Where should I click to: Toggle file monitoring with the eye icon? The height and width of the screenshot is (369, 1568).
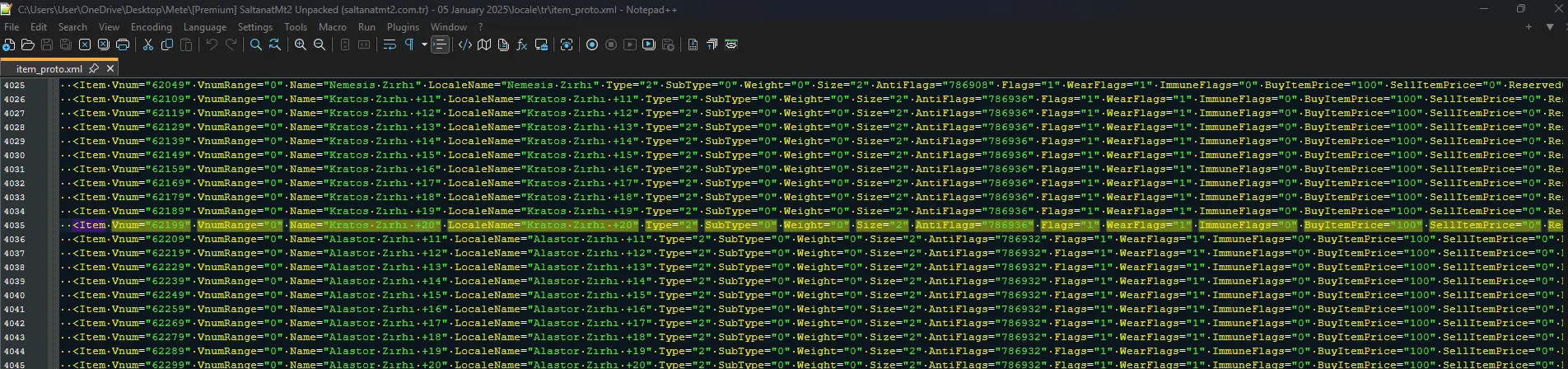click(567, 44)
